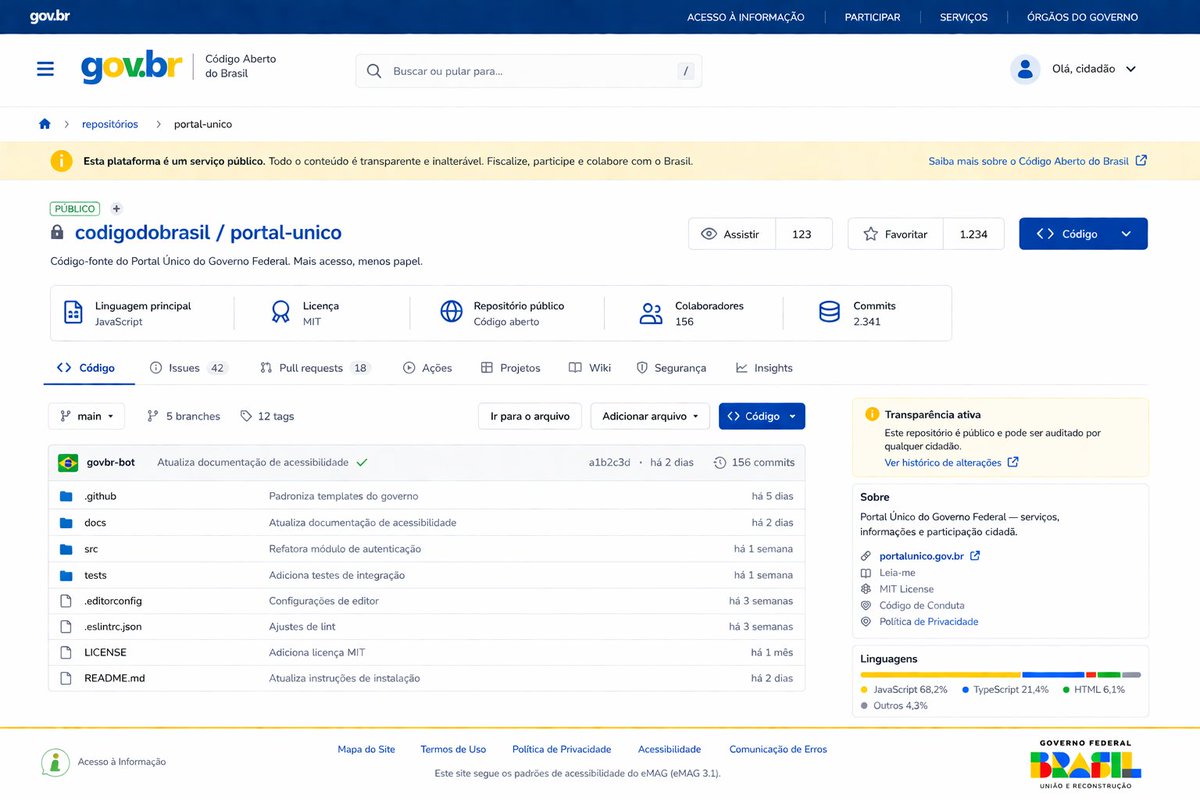Click the globe icon for Repositório público
Image resolution: width=1200 pixels, height=800 pixels.
point(452,312)
